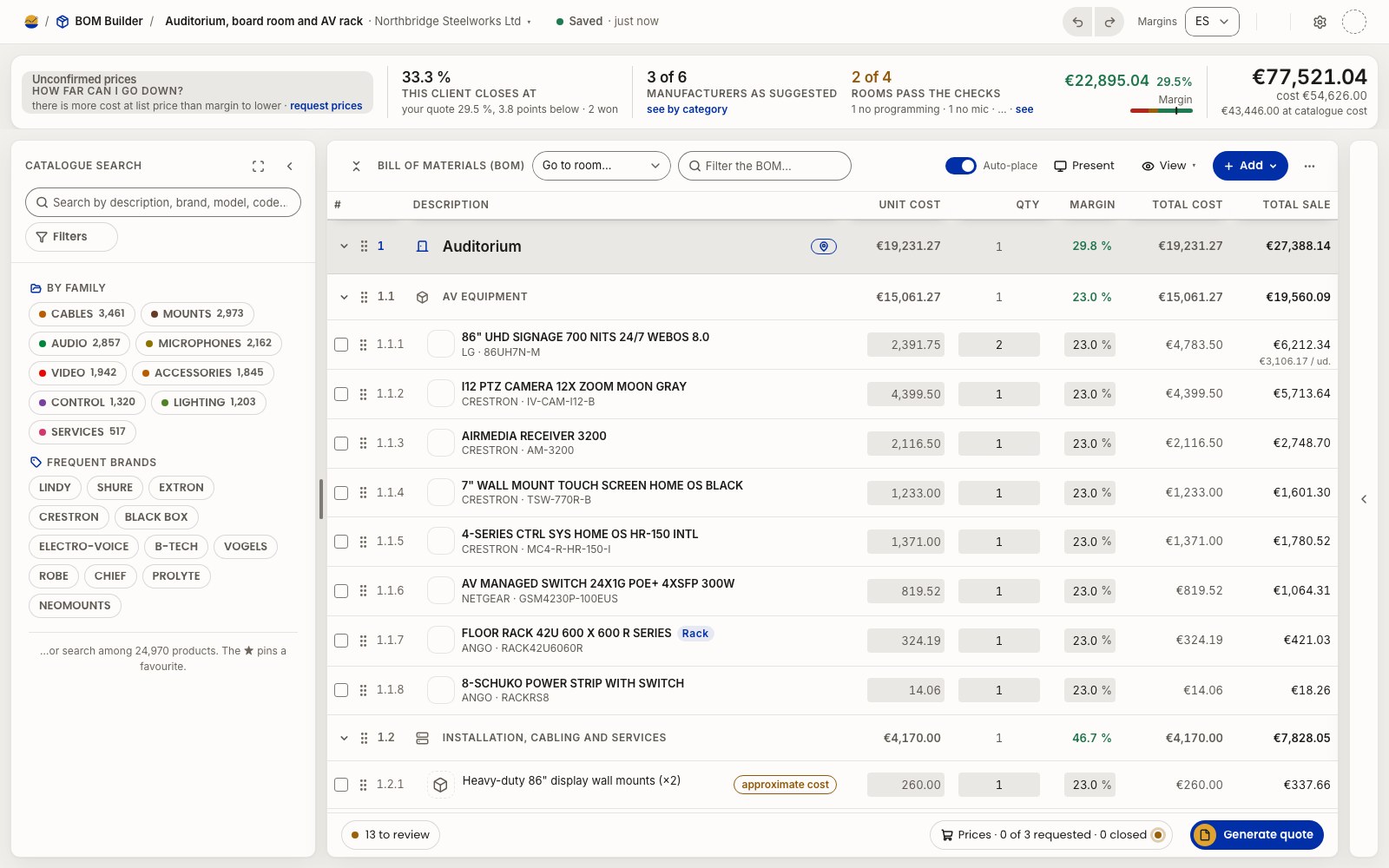The height and width of the screenshot is (868, 1389).
Task: Click the catalogue panel scrollbar handle
Action: point(321,499)
